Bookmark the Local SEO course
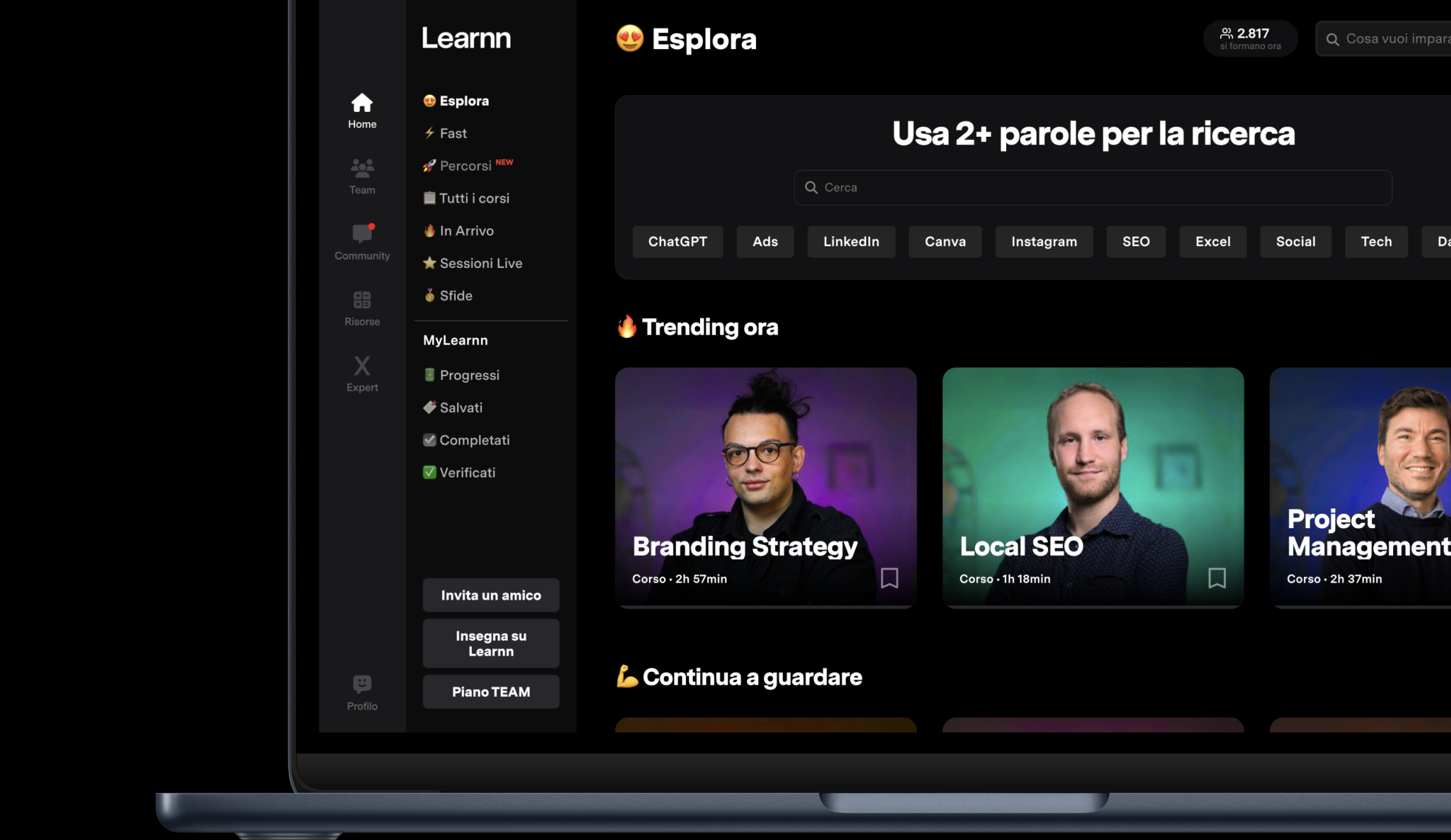 pos(1216,578)
